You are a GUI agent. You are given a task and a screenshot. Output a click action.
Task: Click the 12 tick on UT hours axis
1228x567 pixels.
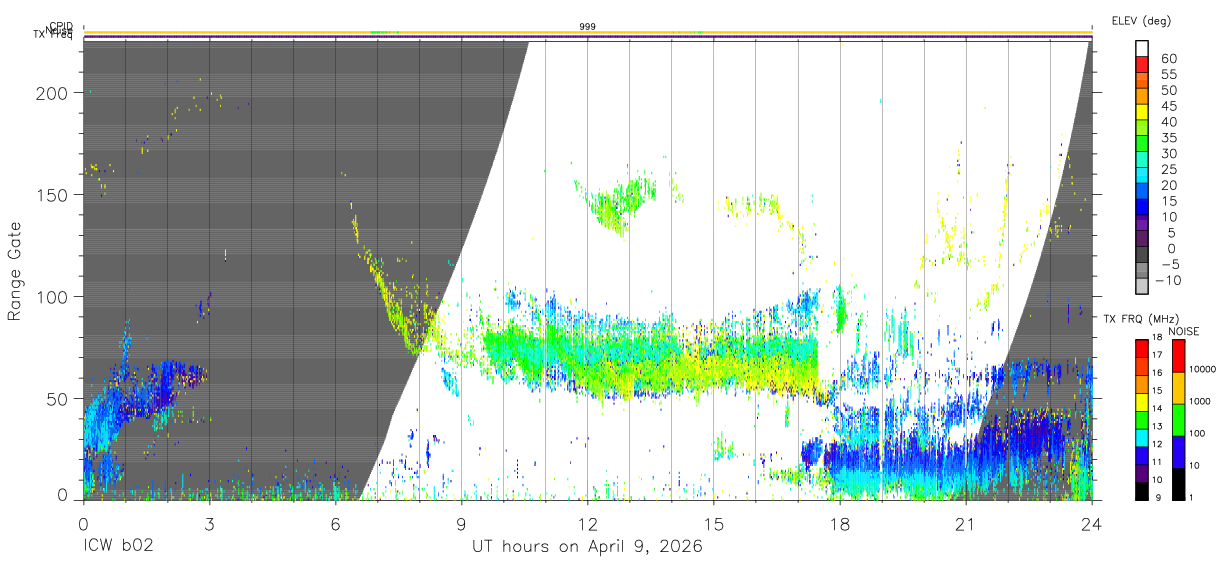587,523
